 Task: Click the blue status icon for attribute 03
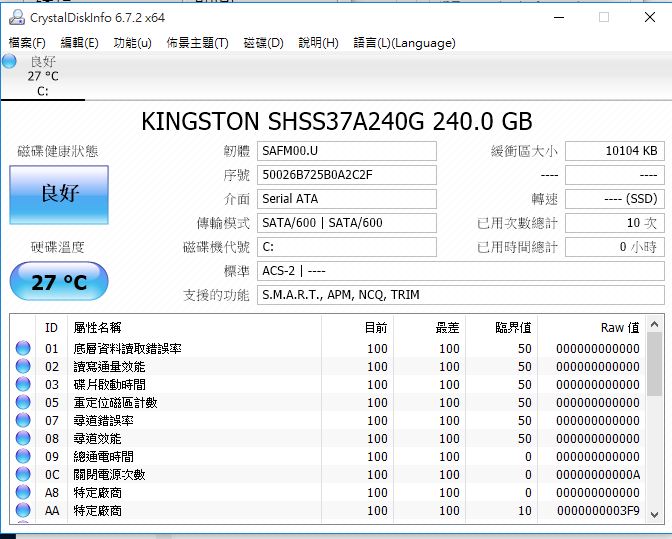23,384
